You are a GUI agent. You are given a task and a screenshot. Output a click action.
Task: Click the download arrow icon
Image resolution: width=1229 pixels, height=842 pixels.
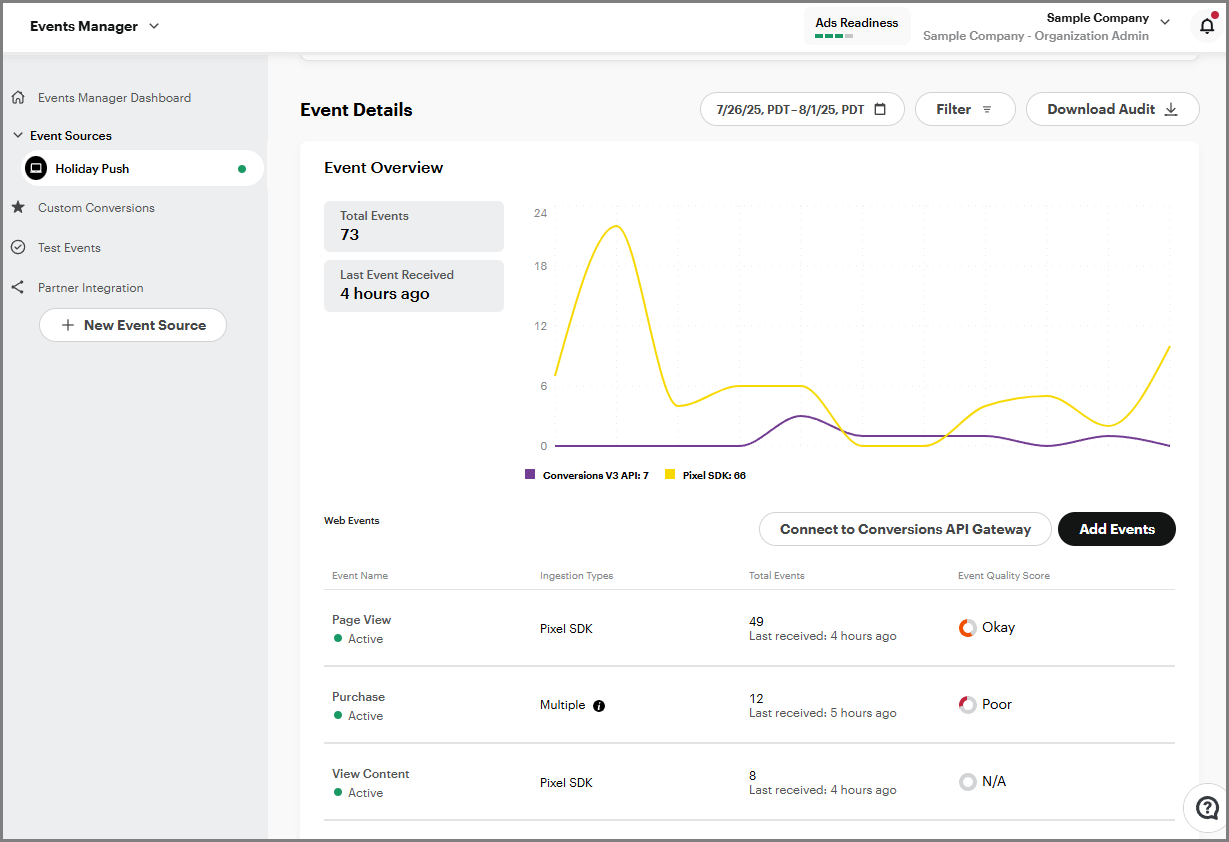coord(1171,109)
